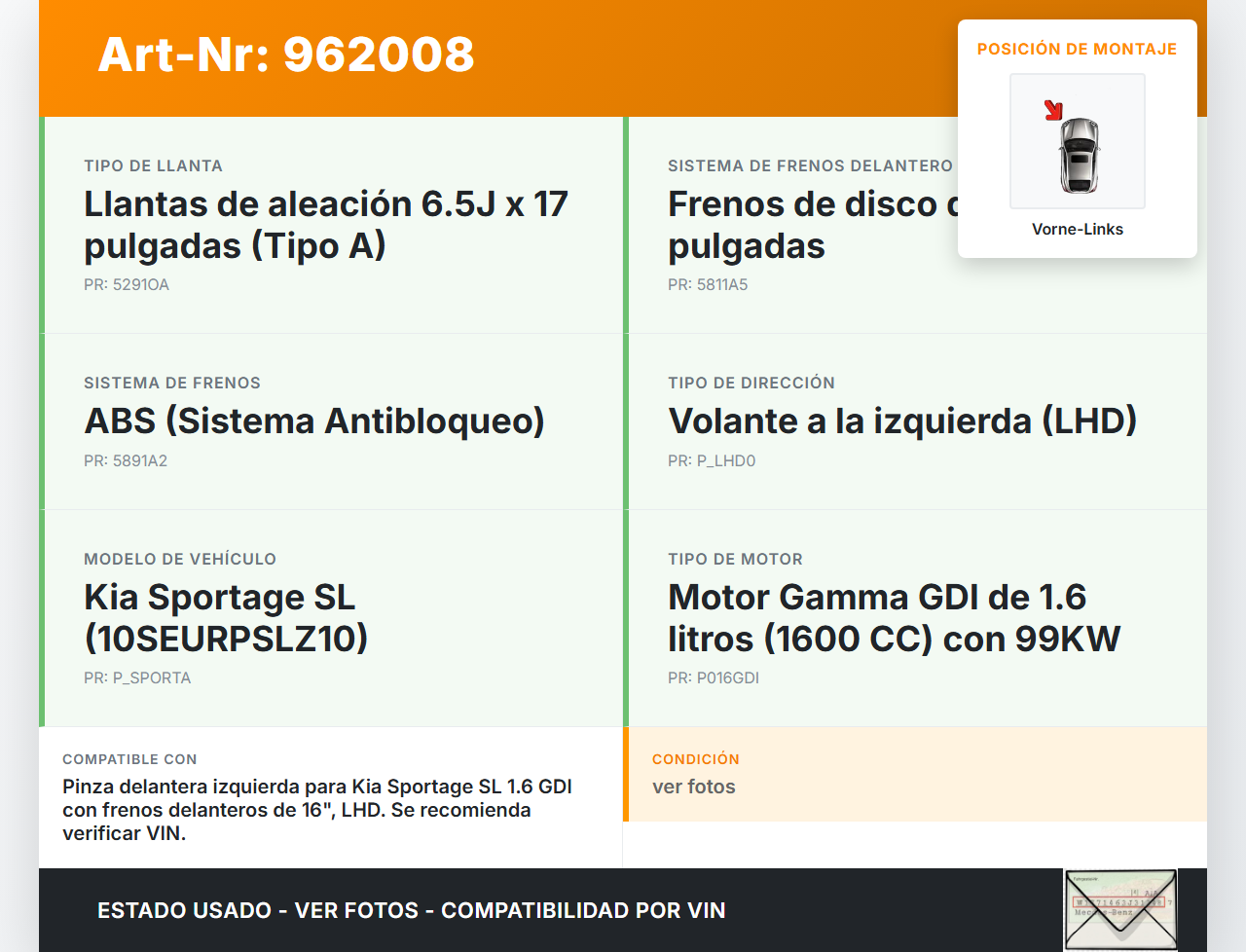
Task: Click the "CONDICIÓN" label
Action: click(x=696, y=759)
